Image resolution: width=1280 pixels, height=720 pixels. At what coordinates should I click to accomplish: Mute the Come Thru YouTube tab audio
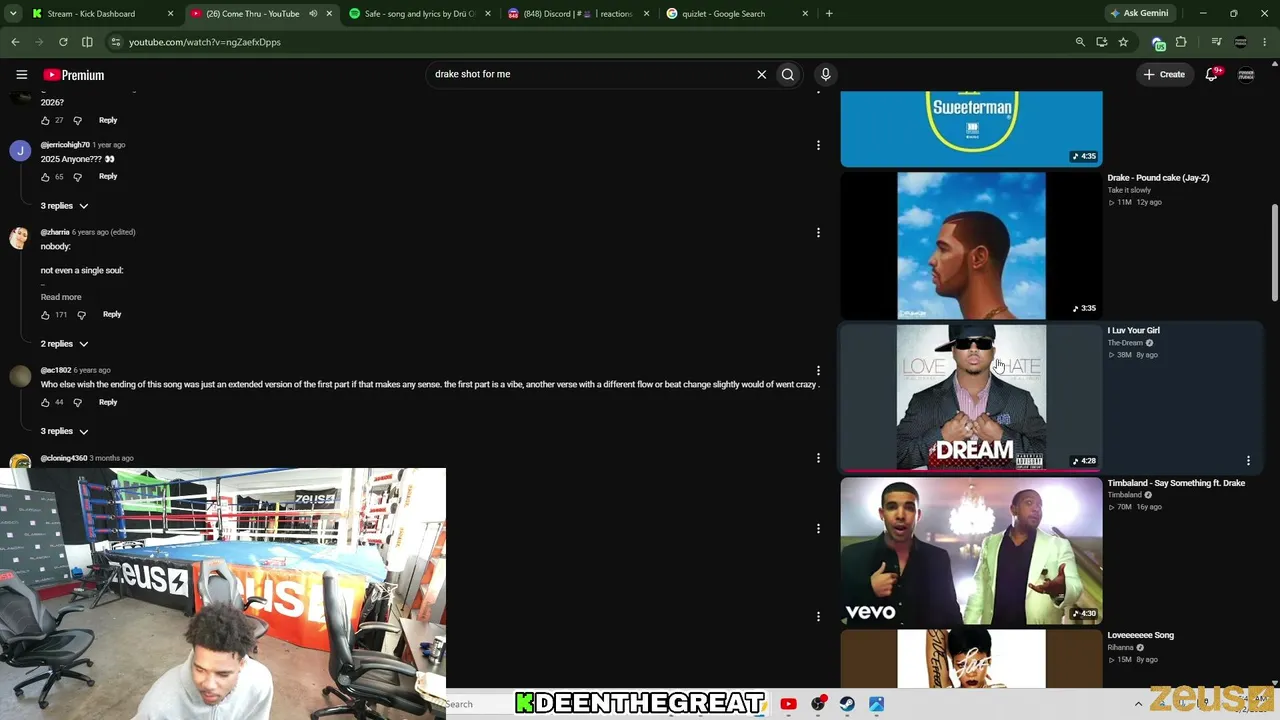(313, 14)
